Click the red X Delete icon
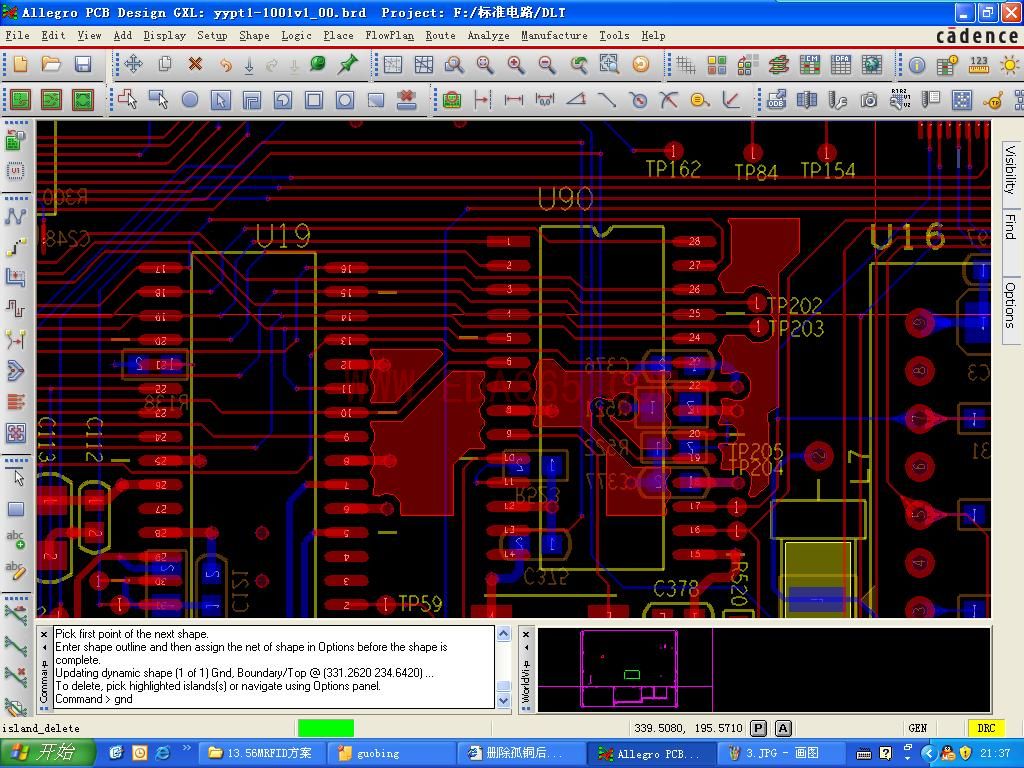This screenshot has width=1024, height=768. [195, 65]
